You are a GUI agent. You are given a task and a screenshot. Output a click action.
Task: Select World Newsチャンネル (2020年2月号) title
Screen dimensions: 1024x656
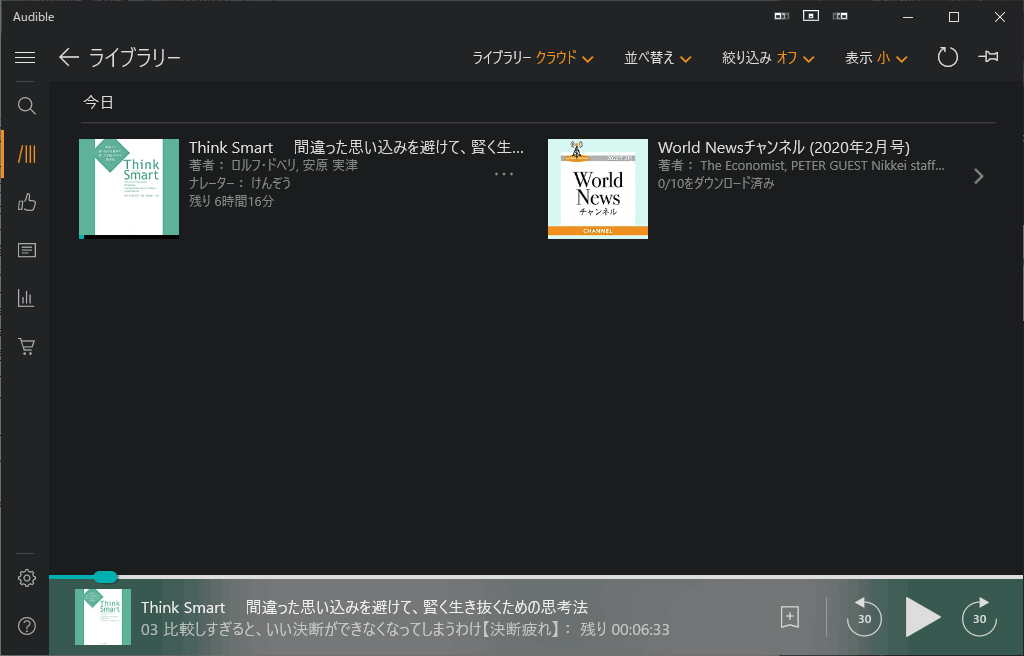pos(784,148)
